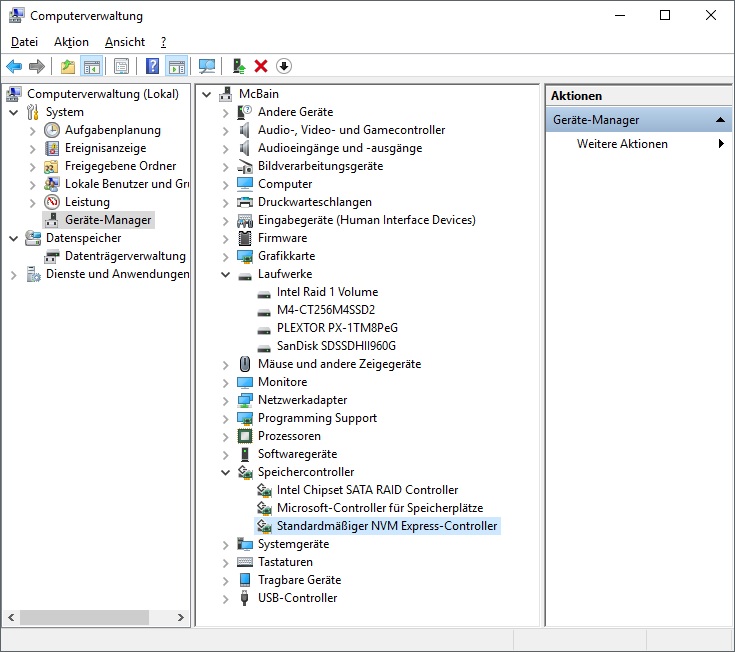The image size is (735, 652).
Task: Expand the Netzwerkadapter category
Action: click(225, 401)
